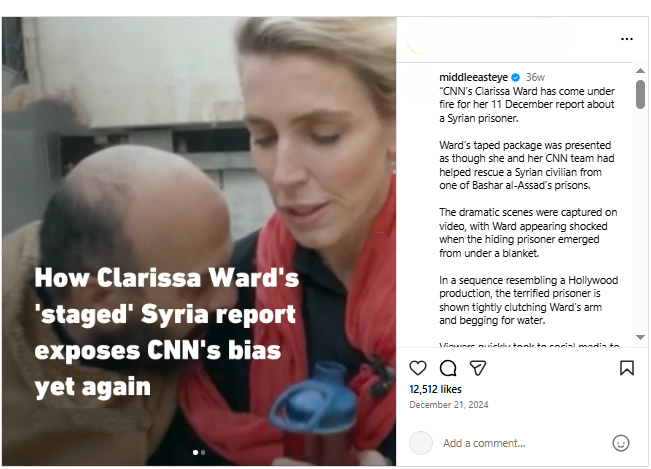Open the middleeasteye profile link

(473, 77)
